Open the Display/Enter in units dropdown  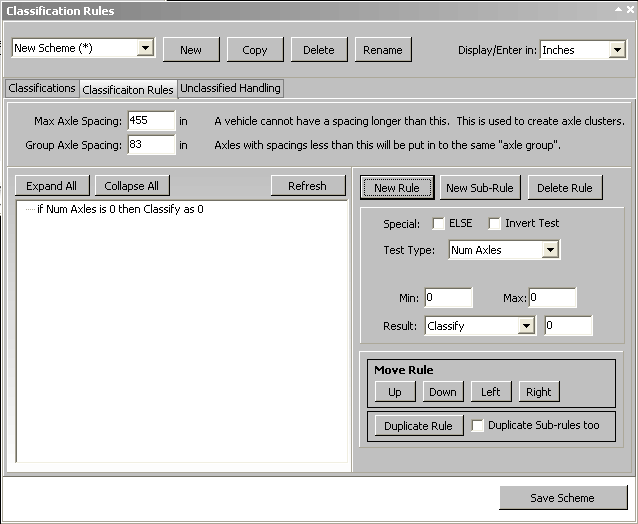[x=617, y=50]
